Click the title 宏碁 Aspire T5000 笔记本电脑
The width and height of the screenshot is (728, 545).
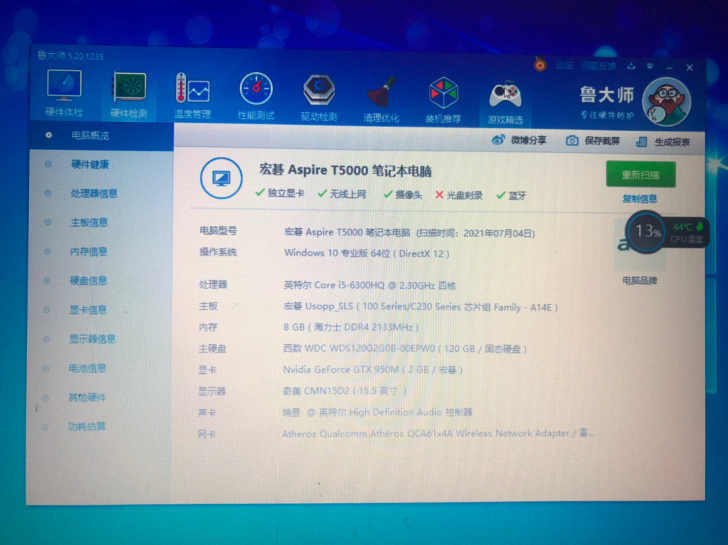pos(345,170)
